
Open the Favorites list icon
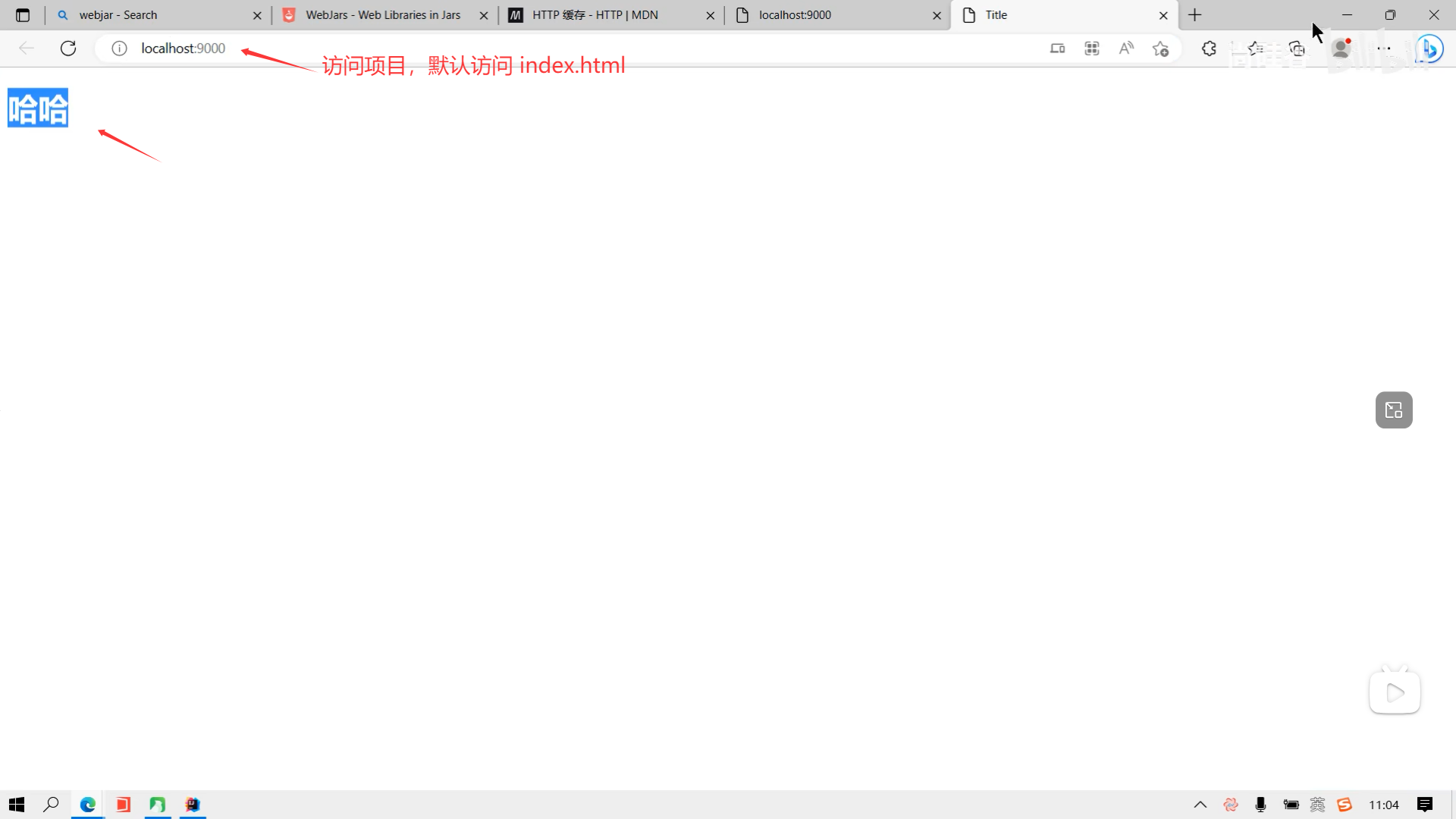[1256, 49]
